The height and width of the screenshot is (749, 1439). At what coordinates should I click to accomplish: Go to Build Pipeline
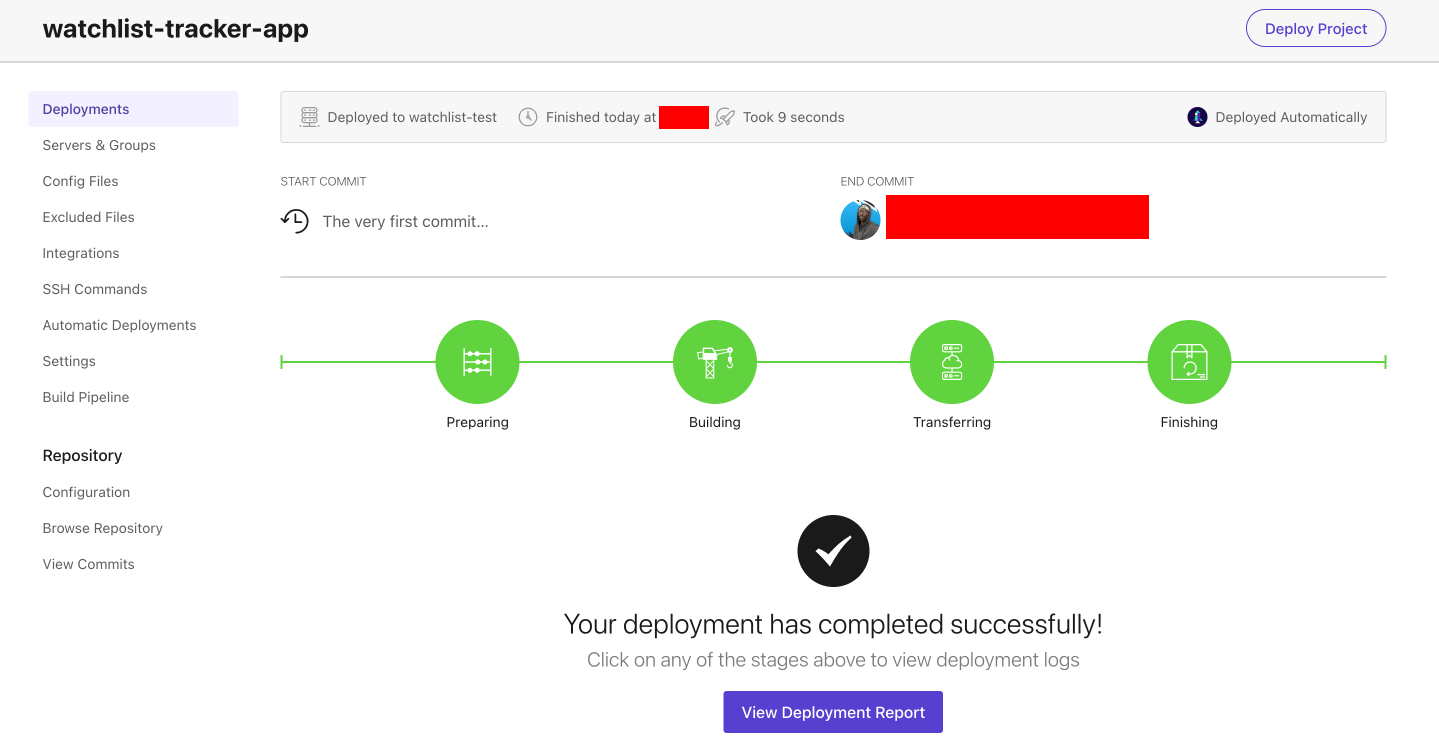[85, 397]
